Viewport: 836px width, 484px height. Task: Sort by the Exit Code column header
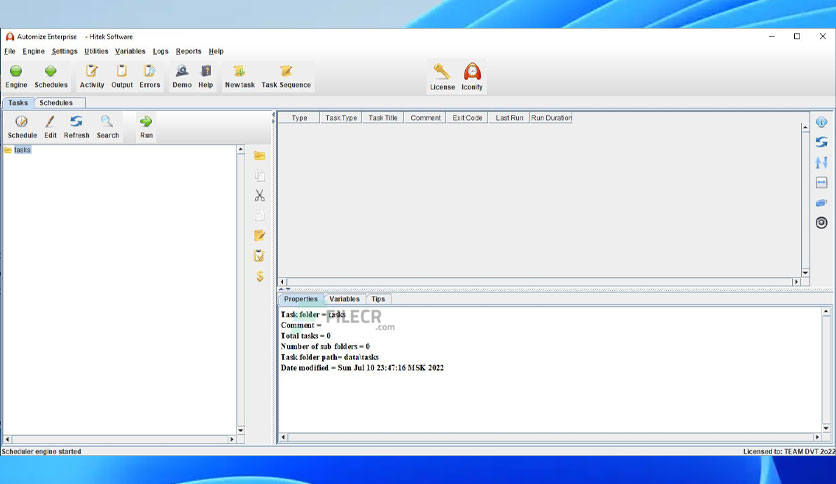pyautogui.click(x=467, y=118)
